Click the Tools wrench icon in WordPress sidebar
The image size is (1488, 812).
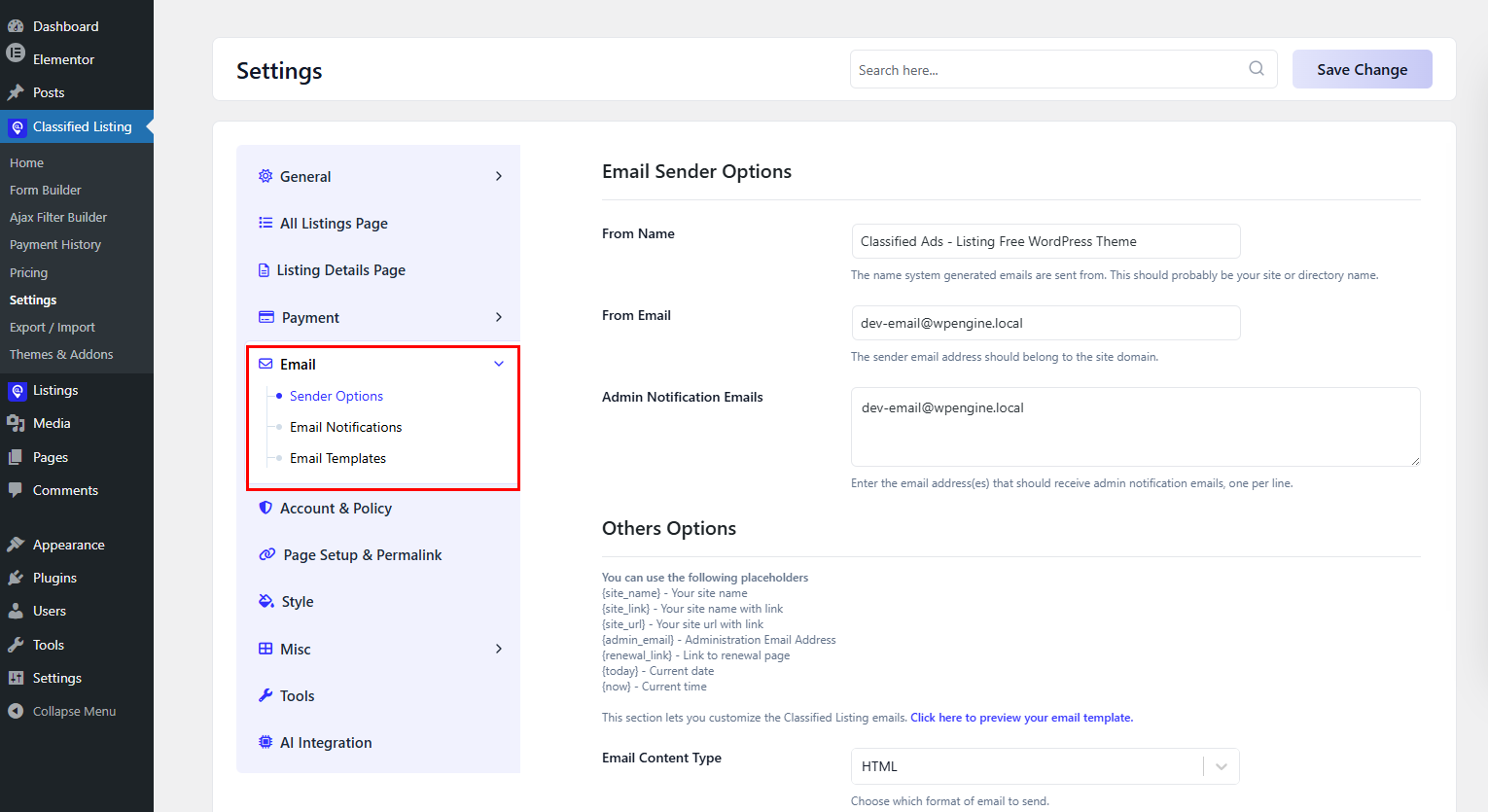tap(16, 645)
